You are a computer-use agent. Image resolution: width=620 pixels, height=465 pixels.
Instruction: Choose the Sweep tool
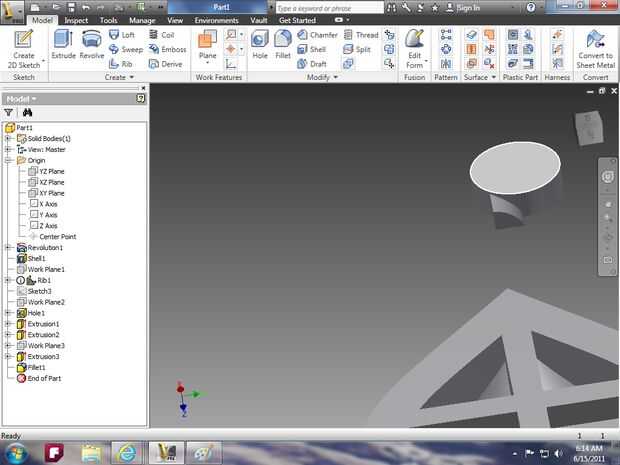click(126, 49)
